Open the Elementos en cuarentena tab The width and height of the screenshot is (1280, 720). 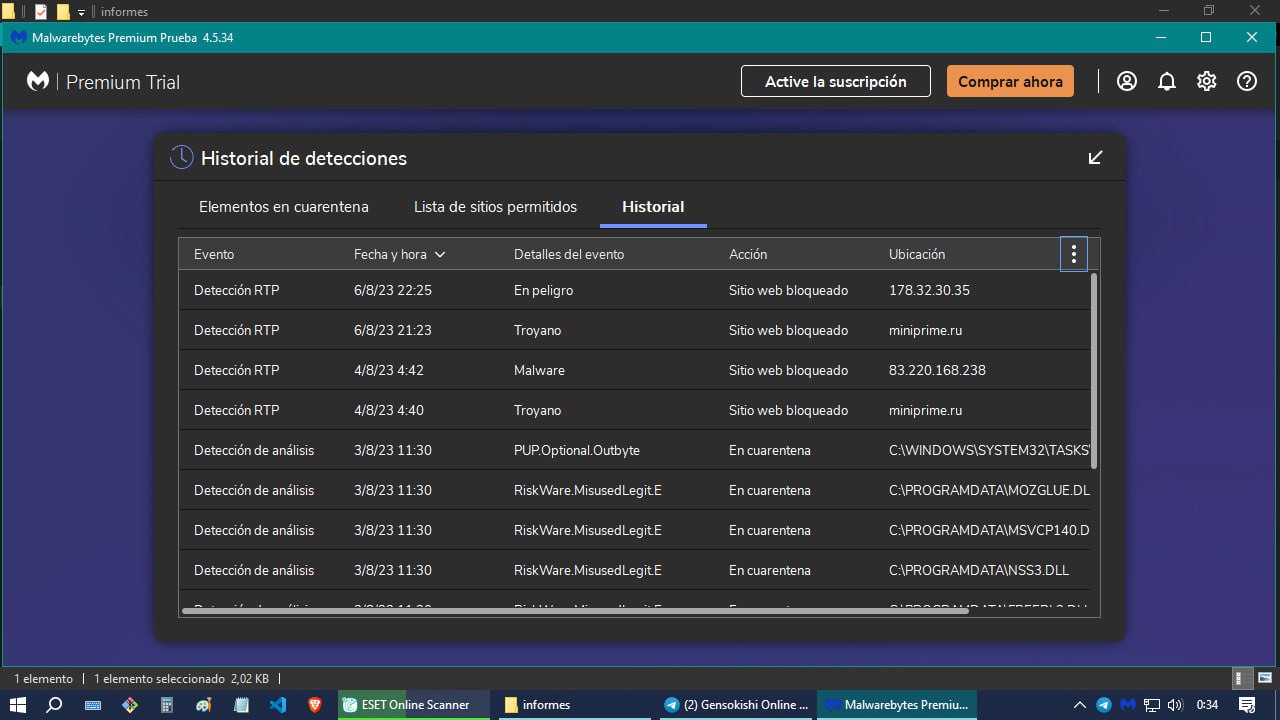(284, 207)
